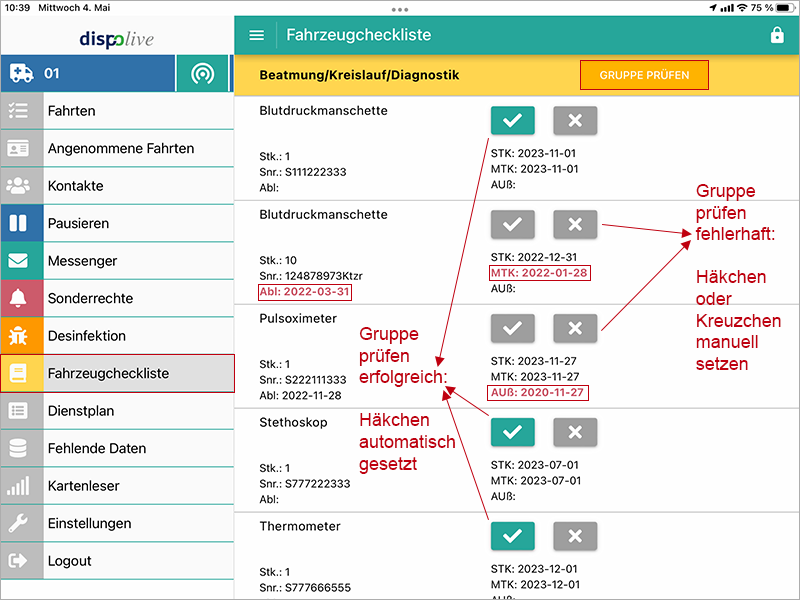Tap serial number S222111333
The image size is (800, 600).
[316, 380]
